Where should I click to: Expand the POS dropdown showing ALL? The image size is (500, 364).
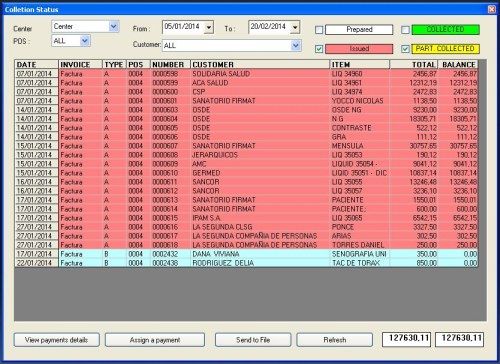[x=85, y=41]
